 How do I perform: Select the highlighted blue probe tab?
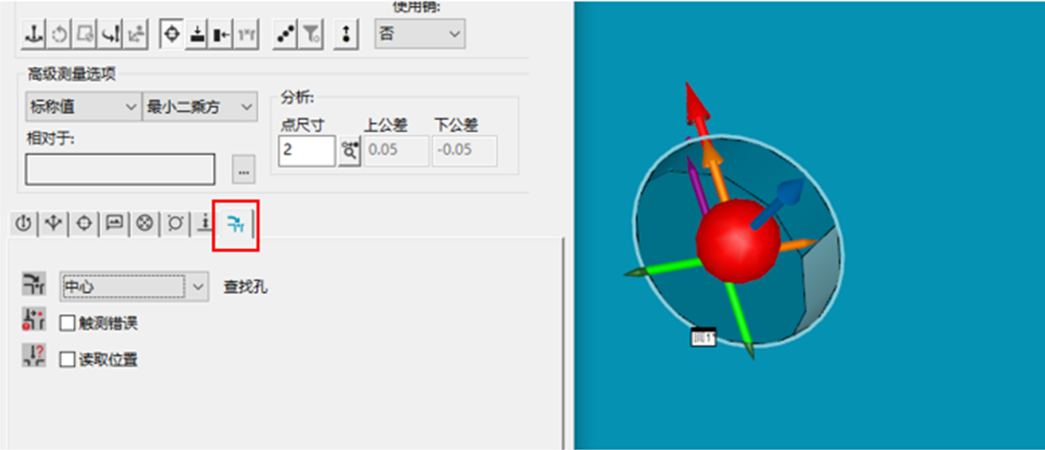click(235, 224)
